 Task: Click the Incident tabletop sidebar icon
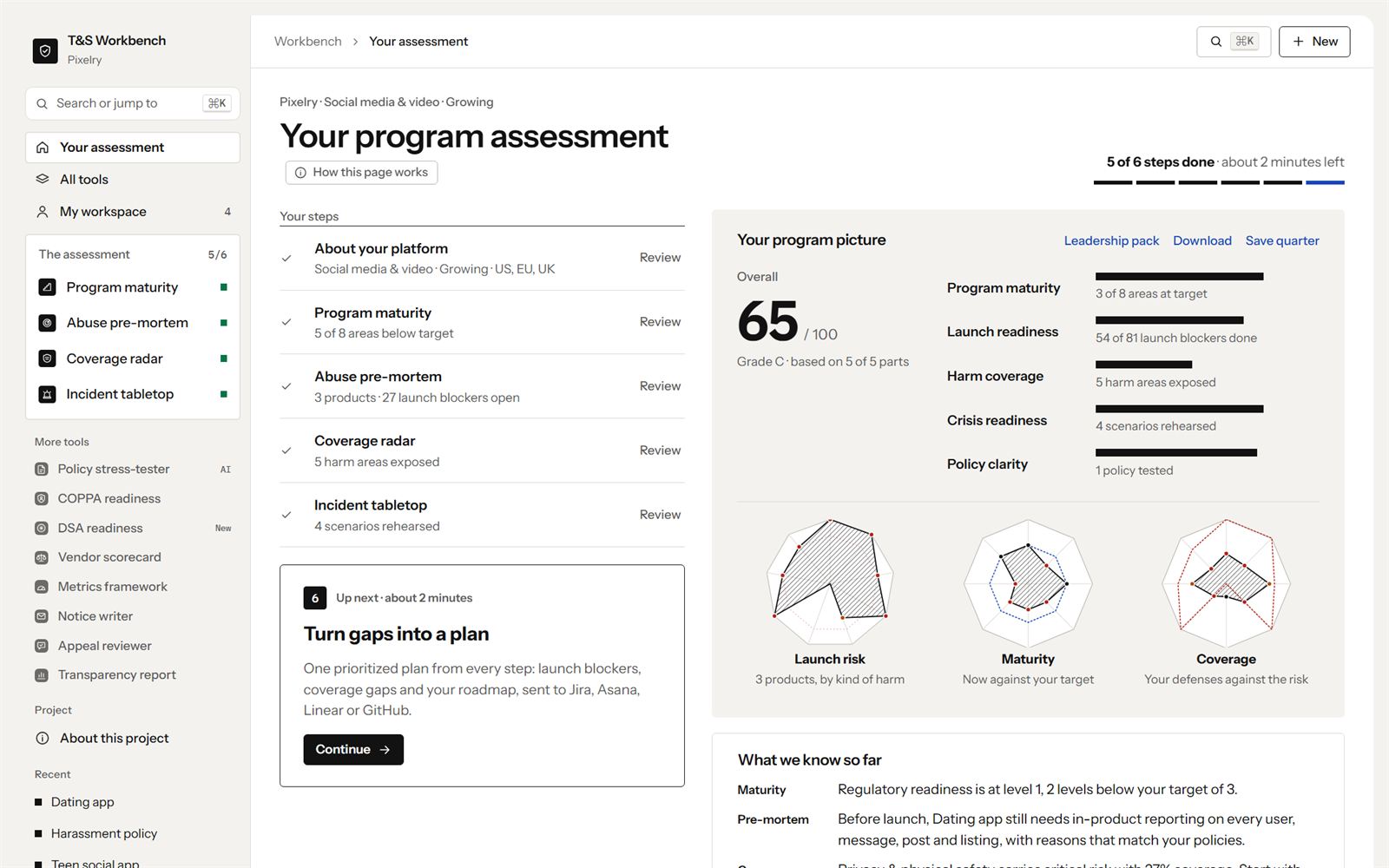(x=47, y=394)
